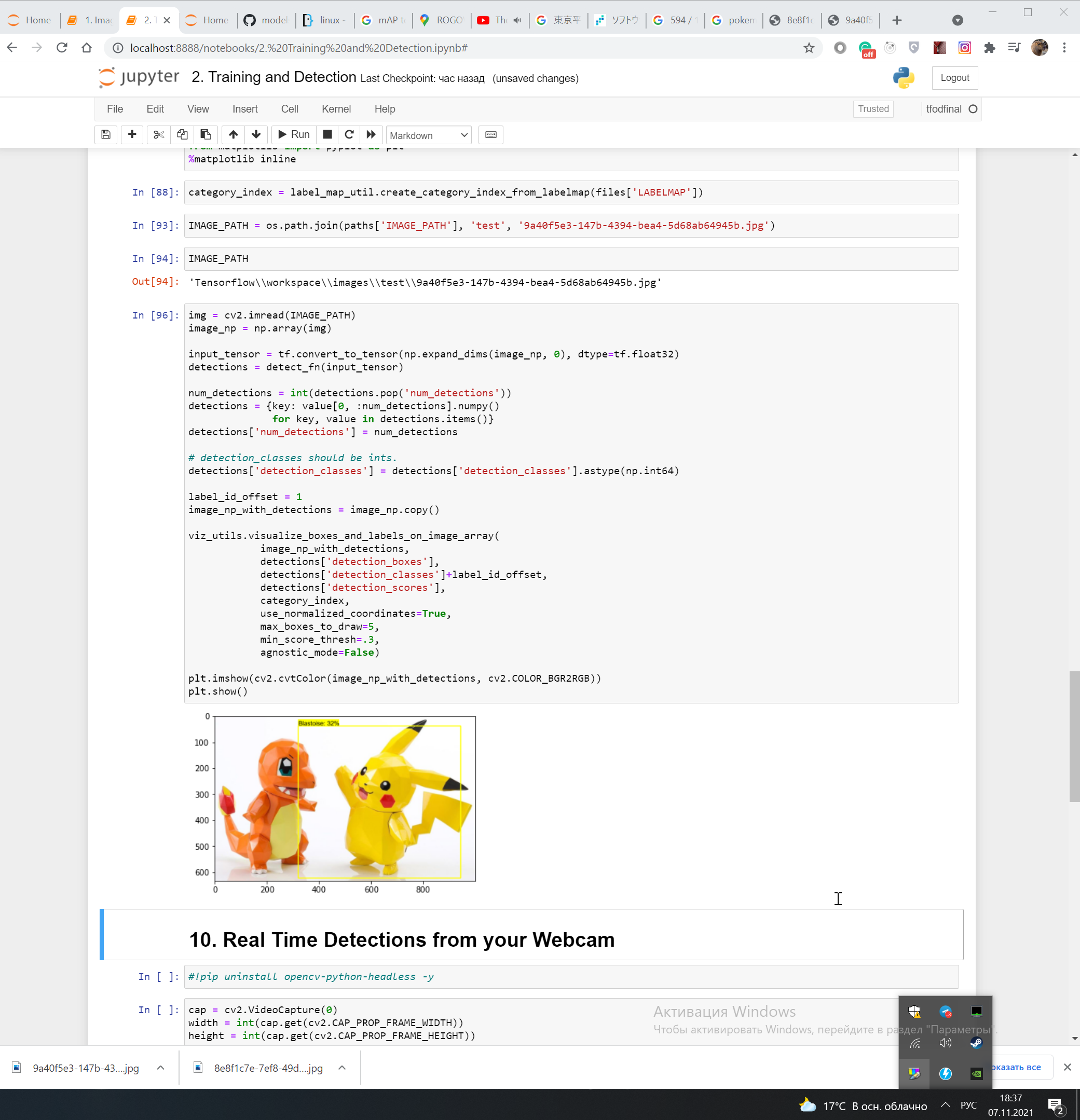This screenshot has height=1120, width=1080.
Task: Open the Insert menu
Action: [x=245, y=109]
